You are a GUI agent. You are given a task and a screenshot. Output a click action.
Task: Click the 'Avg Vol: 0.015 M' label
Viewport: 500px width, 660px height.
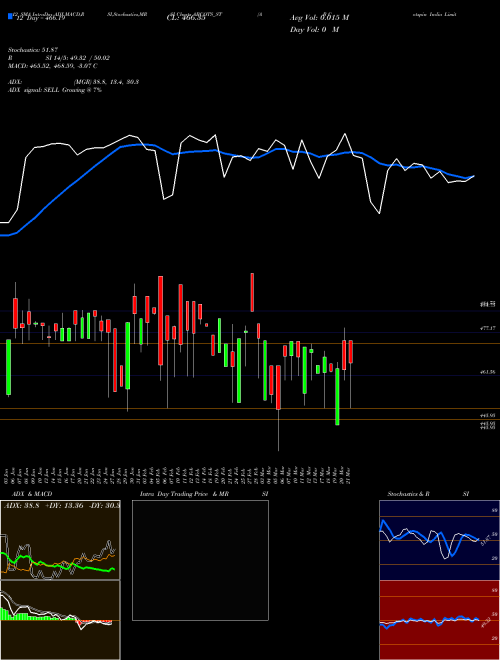pos(319,18)
